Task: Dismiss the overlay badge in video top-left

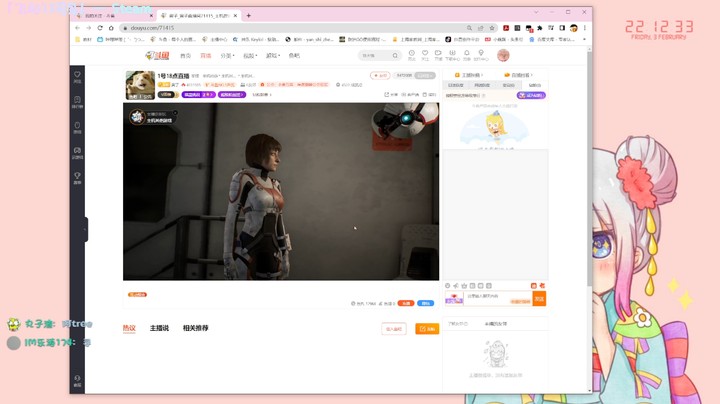Action: tap(175, 113)
